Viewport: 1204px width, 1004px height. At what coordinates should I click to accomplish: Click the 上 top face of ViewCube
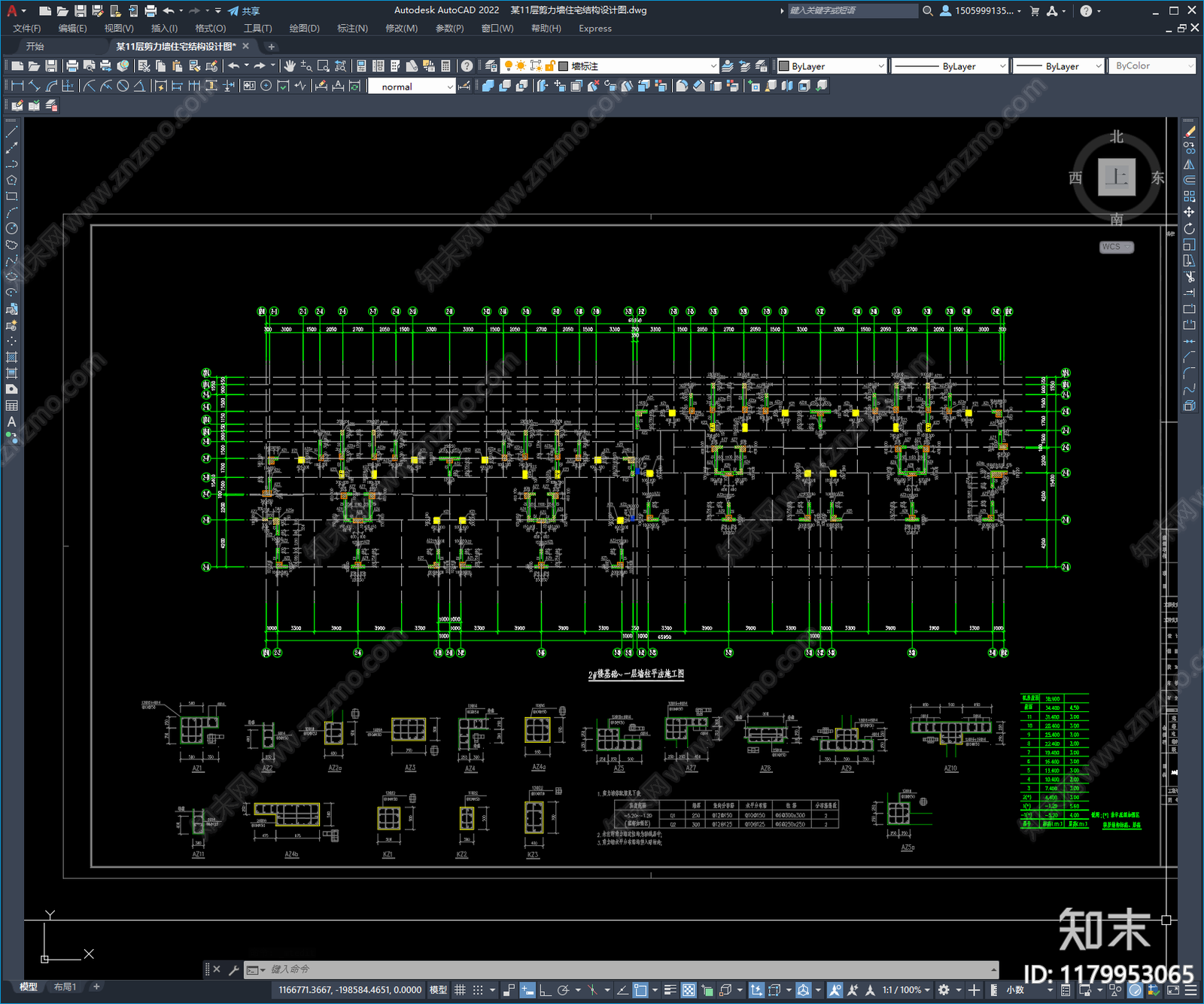click(1117, 178)
